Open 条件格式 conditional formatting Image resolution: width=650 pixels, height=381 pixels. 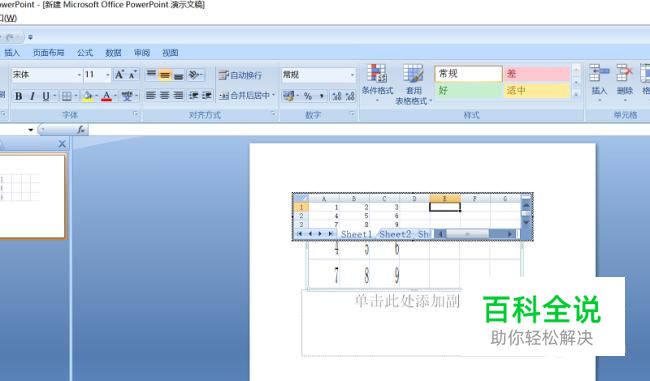click(377, 84)
